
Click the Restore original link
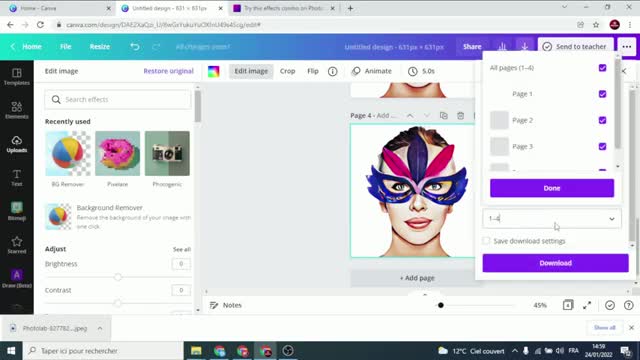point(168,71)
